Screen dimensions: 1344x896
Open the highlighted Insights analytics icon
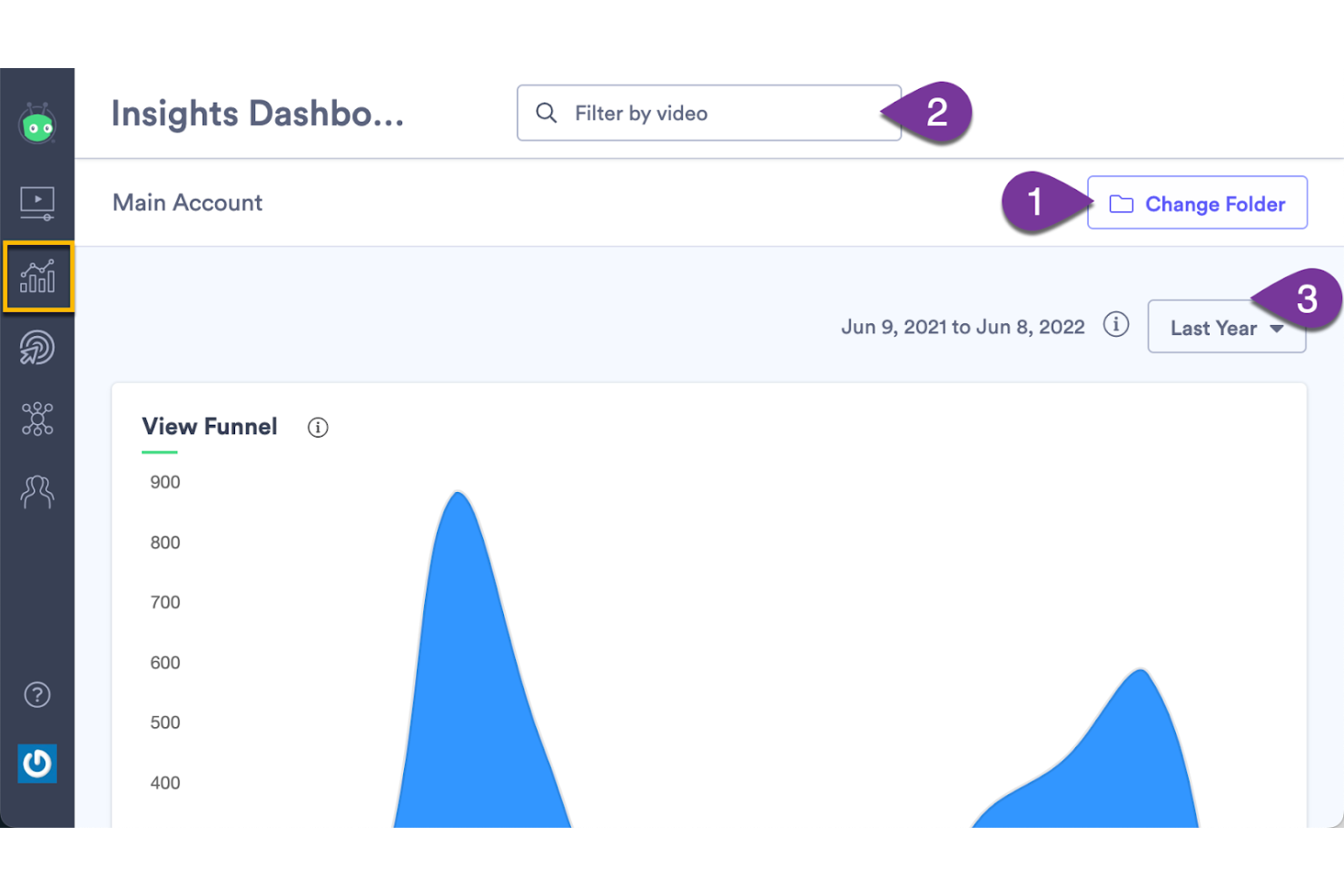[x=36, y=277]
